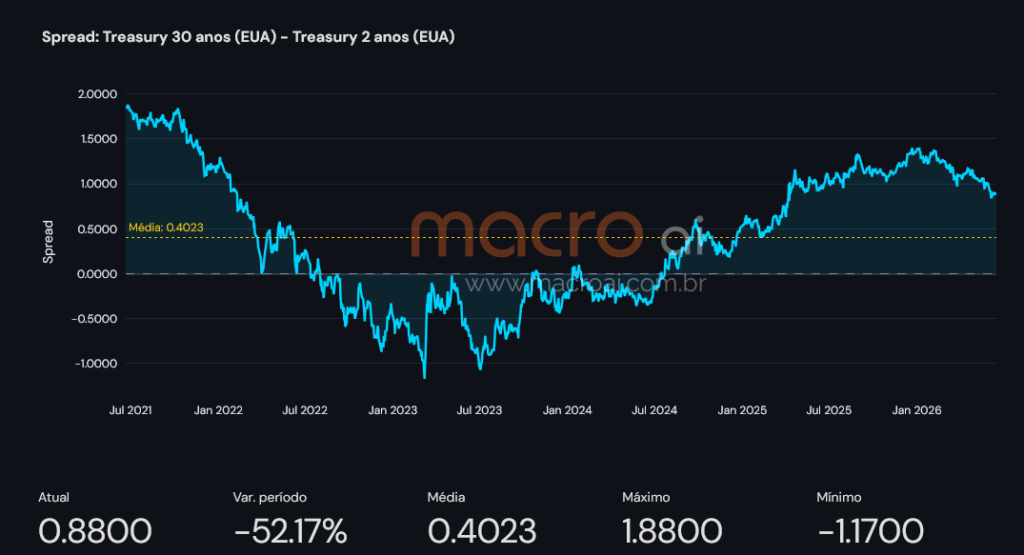Viewport: 1024px width, 555px height.
Task: Click the "Mínimo" statistic label
Action: tap(839, 498)
